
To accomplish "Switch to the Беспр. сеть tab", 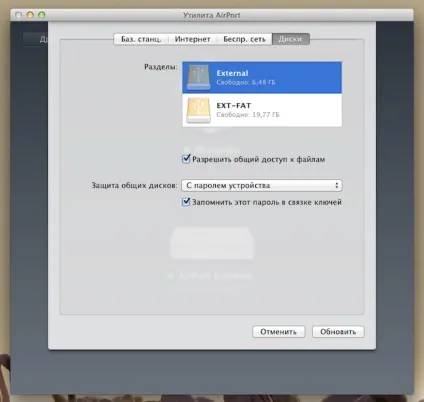I will click(x=244, y=39).
